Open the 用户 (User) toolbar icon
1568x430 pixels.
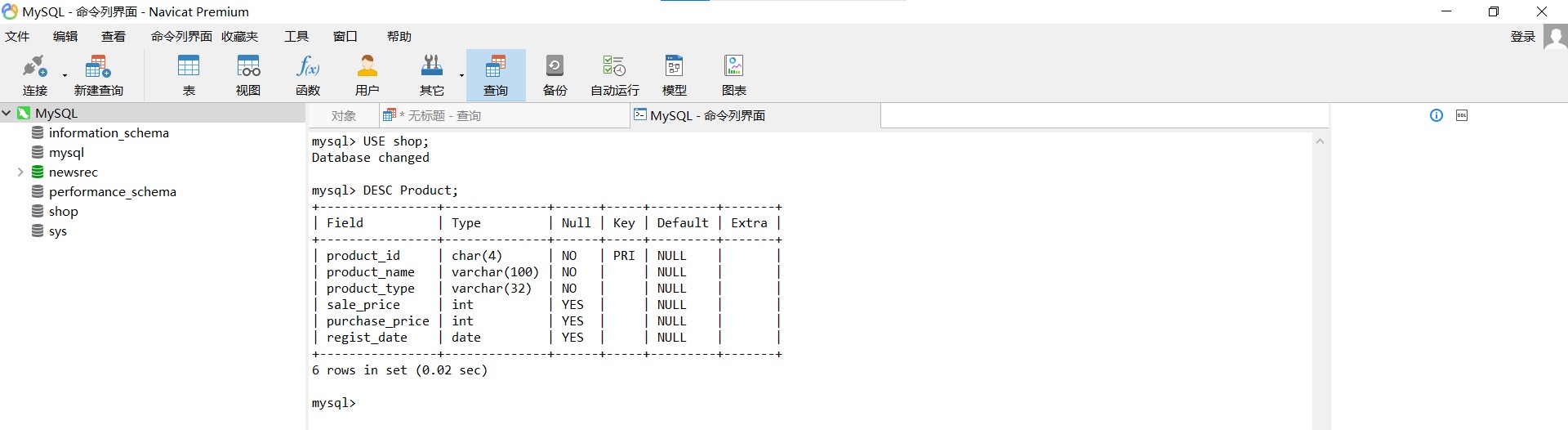(367, 76)
